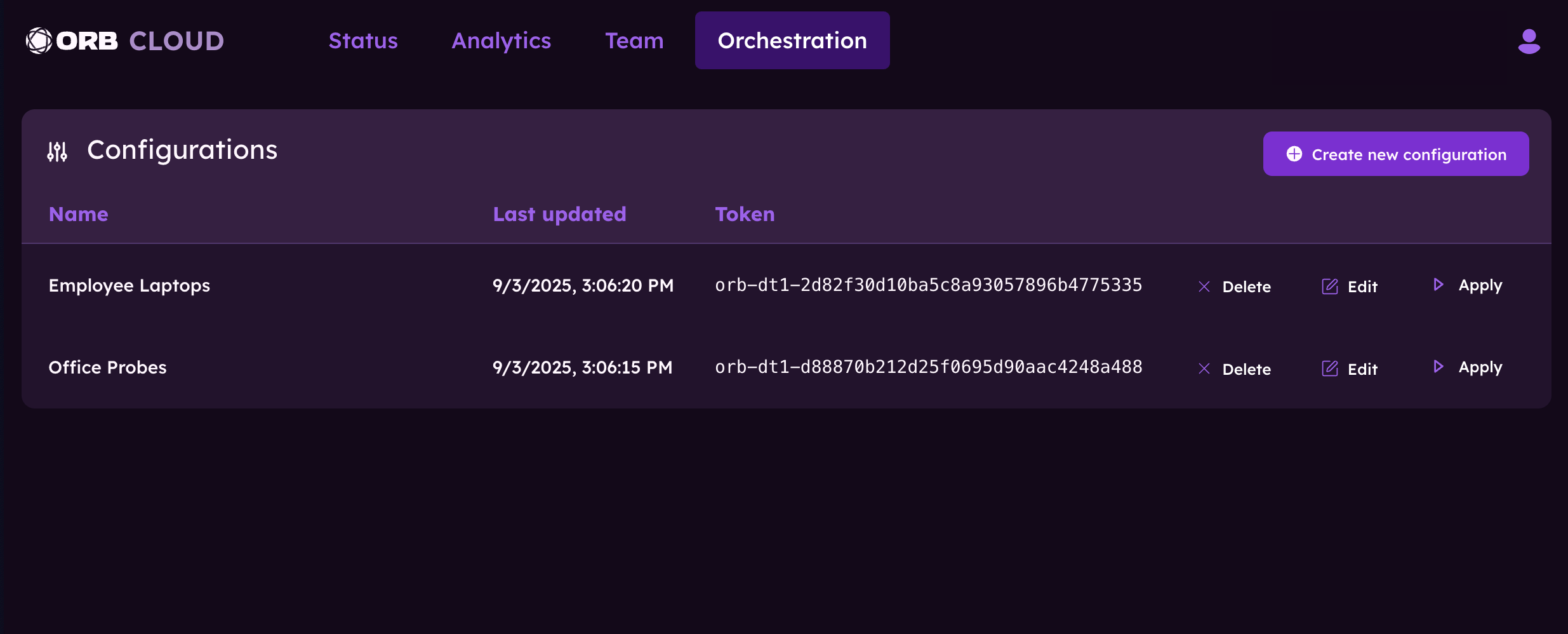
Task: Click the Token column header
Action: point(745,214)
